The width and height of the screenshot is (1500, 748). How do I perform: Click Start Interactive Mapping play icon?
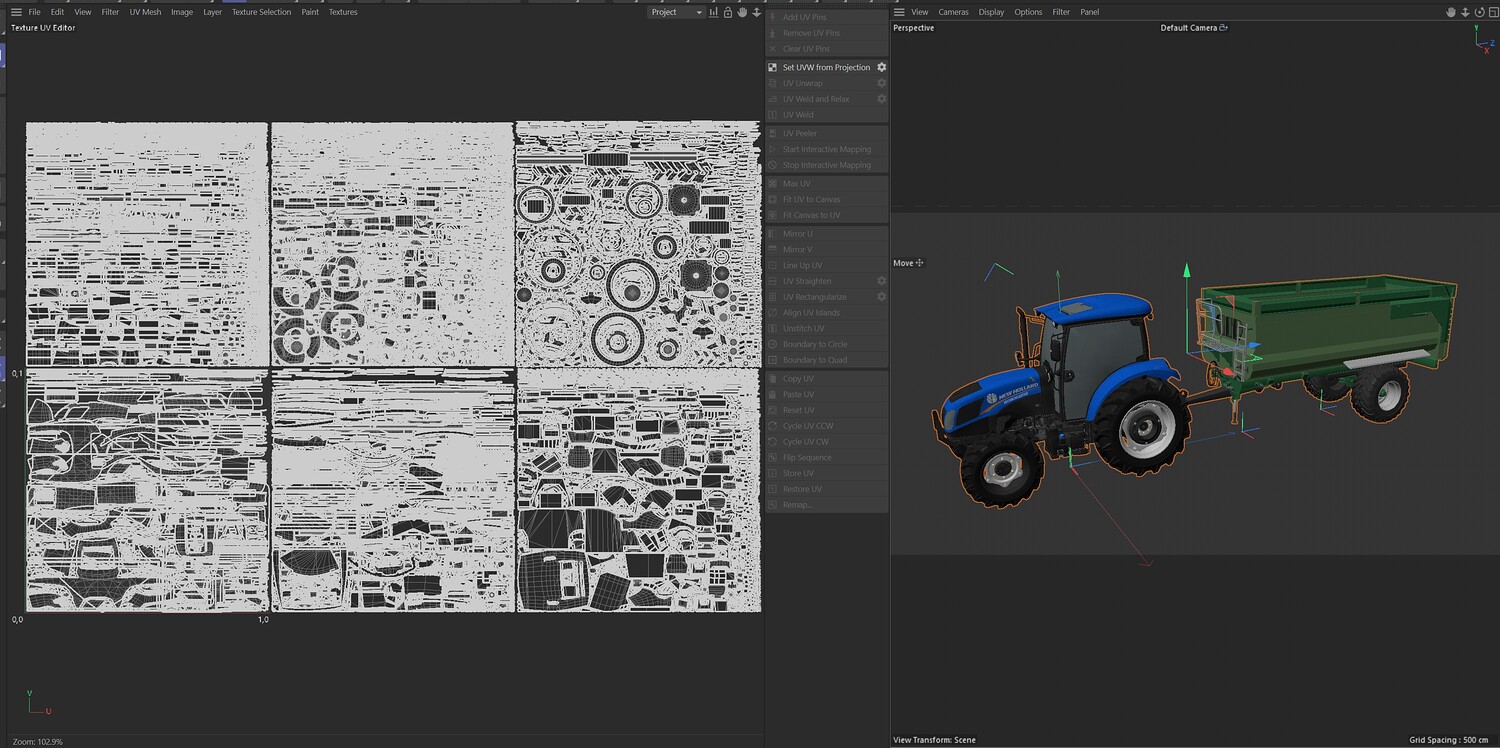tap(773, 149)
